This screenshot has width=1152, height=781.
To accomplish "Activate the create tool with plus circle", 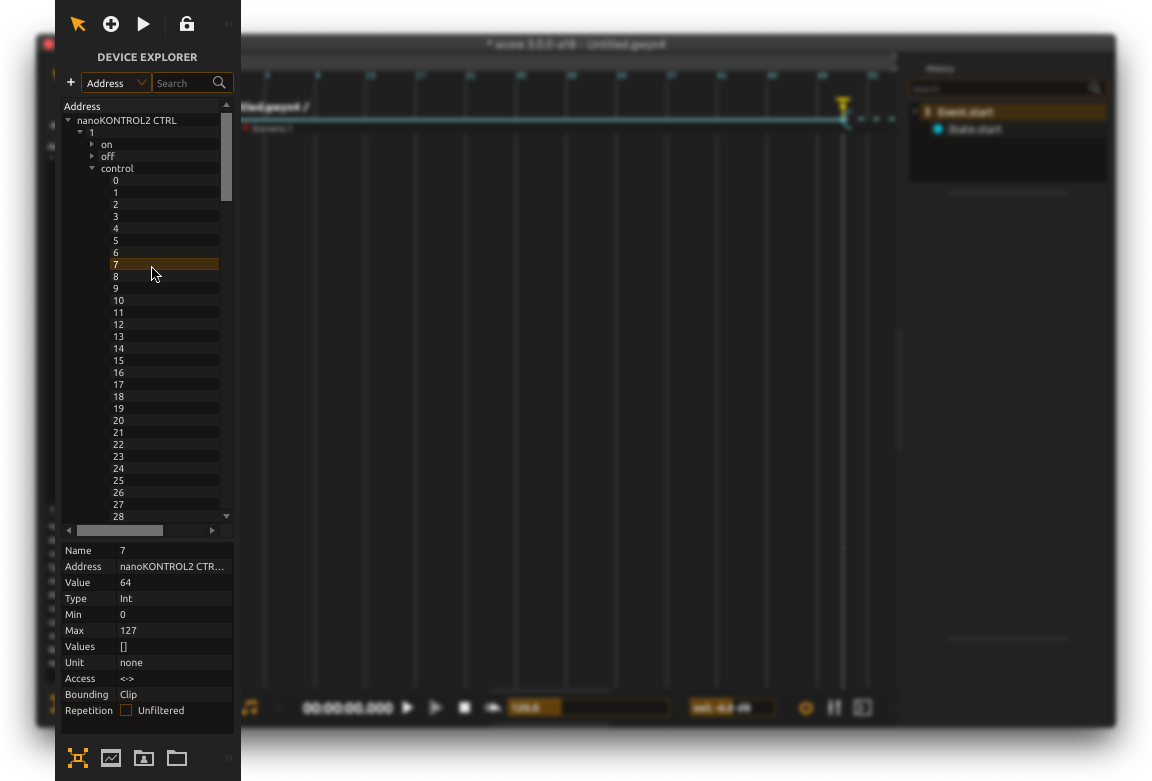I will [111, 24].
